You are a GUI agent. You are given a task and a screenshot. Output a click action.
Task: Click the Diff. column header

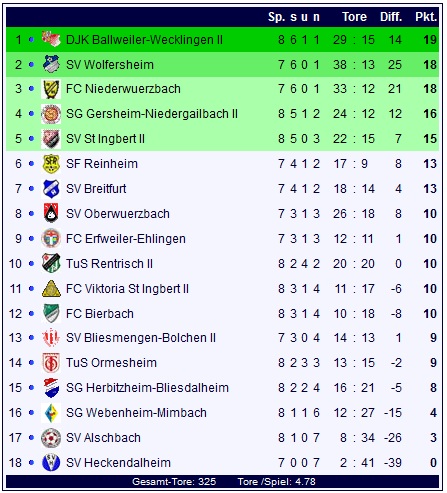pos(391,17)
